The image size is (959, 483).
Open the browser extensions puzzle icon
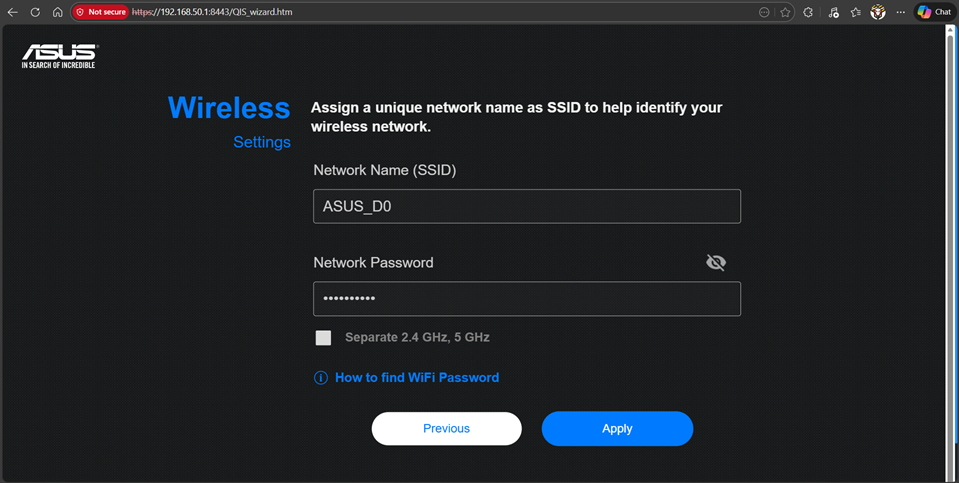(x=809, y=12)
